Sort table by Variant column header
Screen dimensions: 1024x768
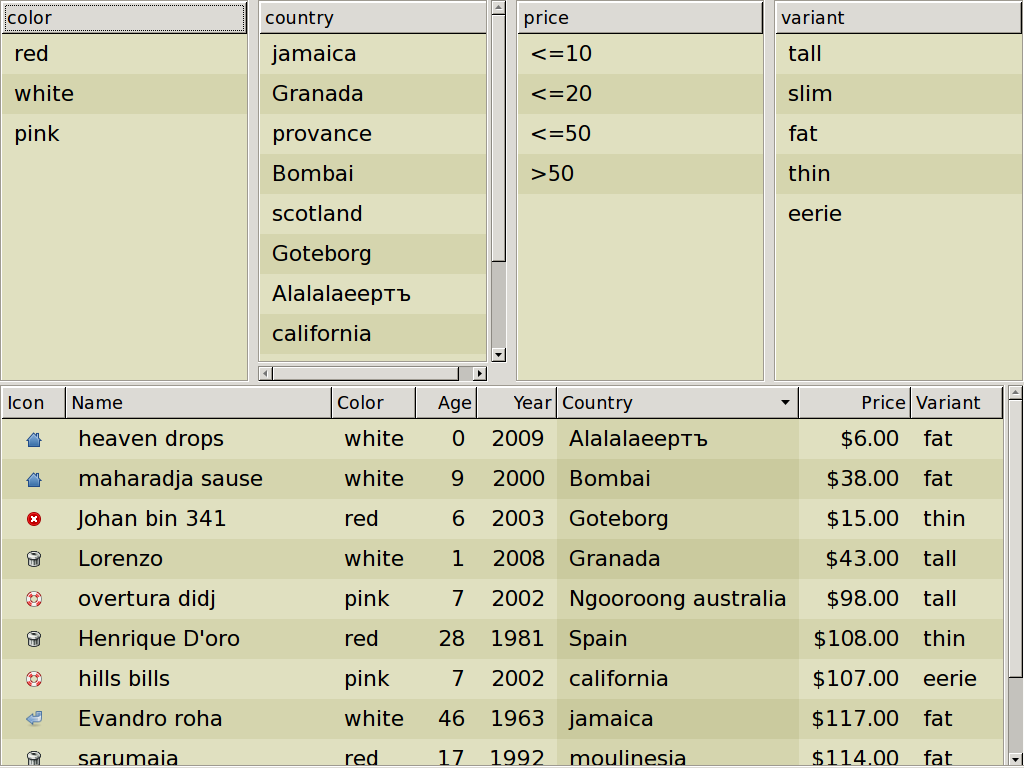coord(957,402)
